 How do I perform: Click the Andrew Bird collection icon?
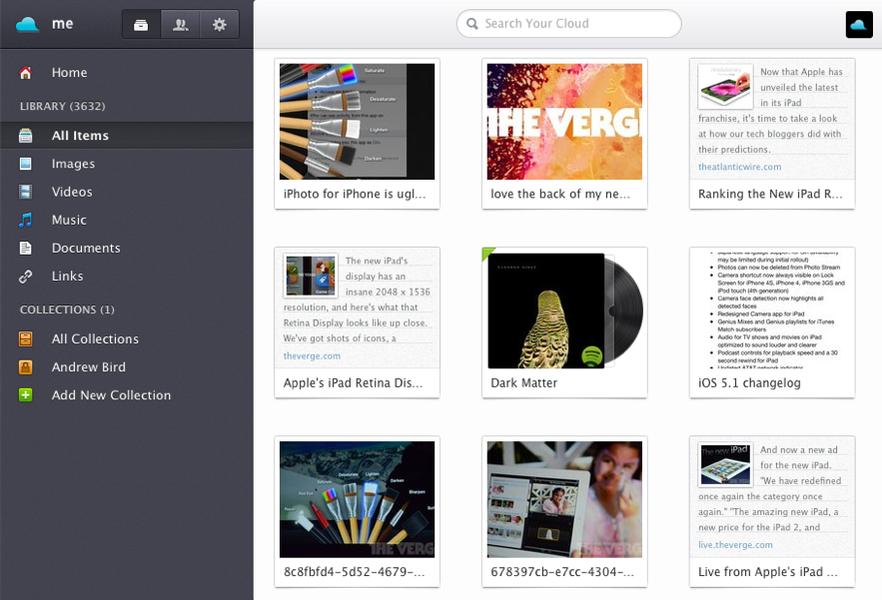coord(25,367)
